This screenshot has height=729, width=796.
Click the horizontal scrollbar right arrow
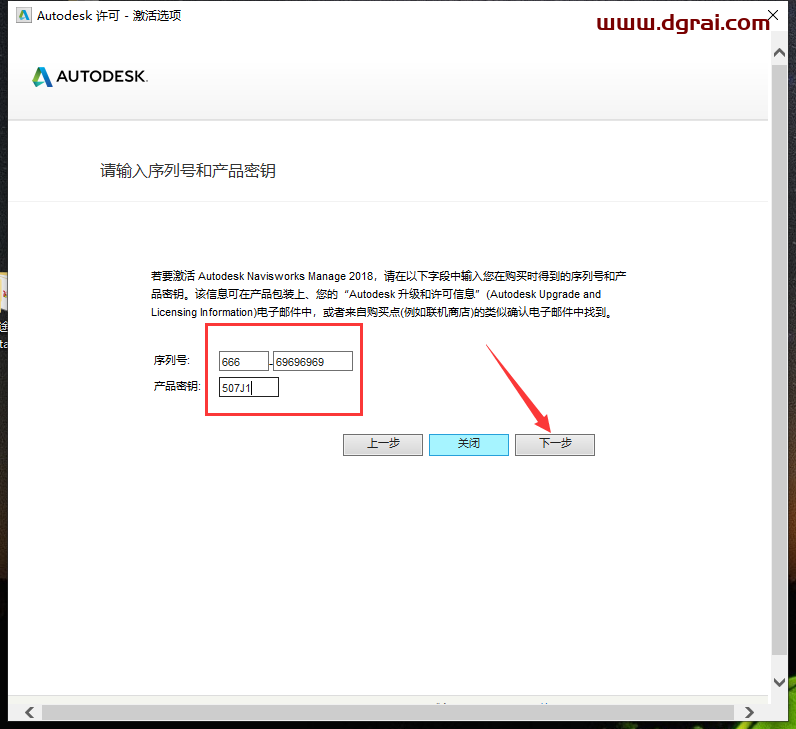click(x=749, y=712)
